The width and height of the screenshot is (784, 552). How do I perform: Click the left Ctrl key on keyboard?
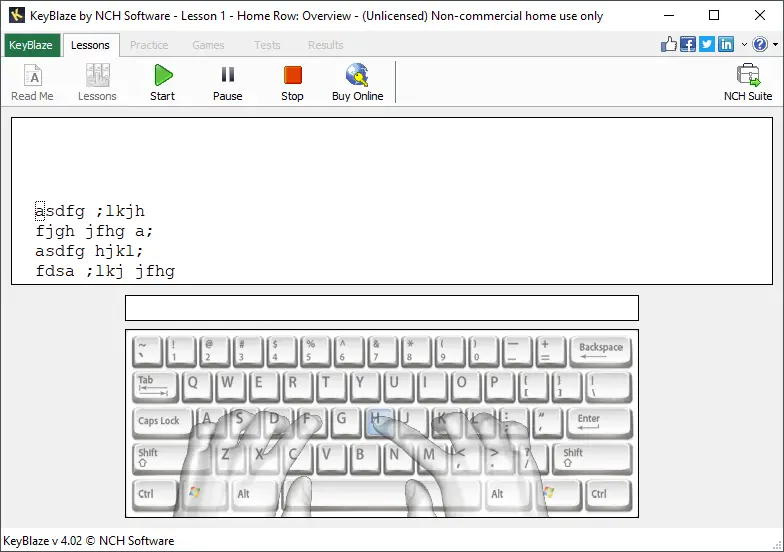tap(154, 494)
